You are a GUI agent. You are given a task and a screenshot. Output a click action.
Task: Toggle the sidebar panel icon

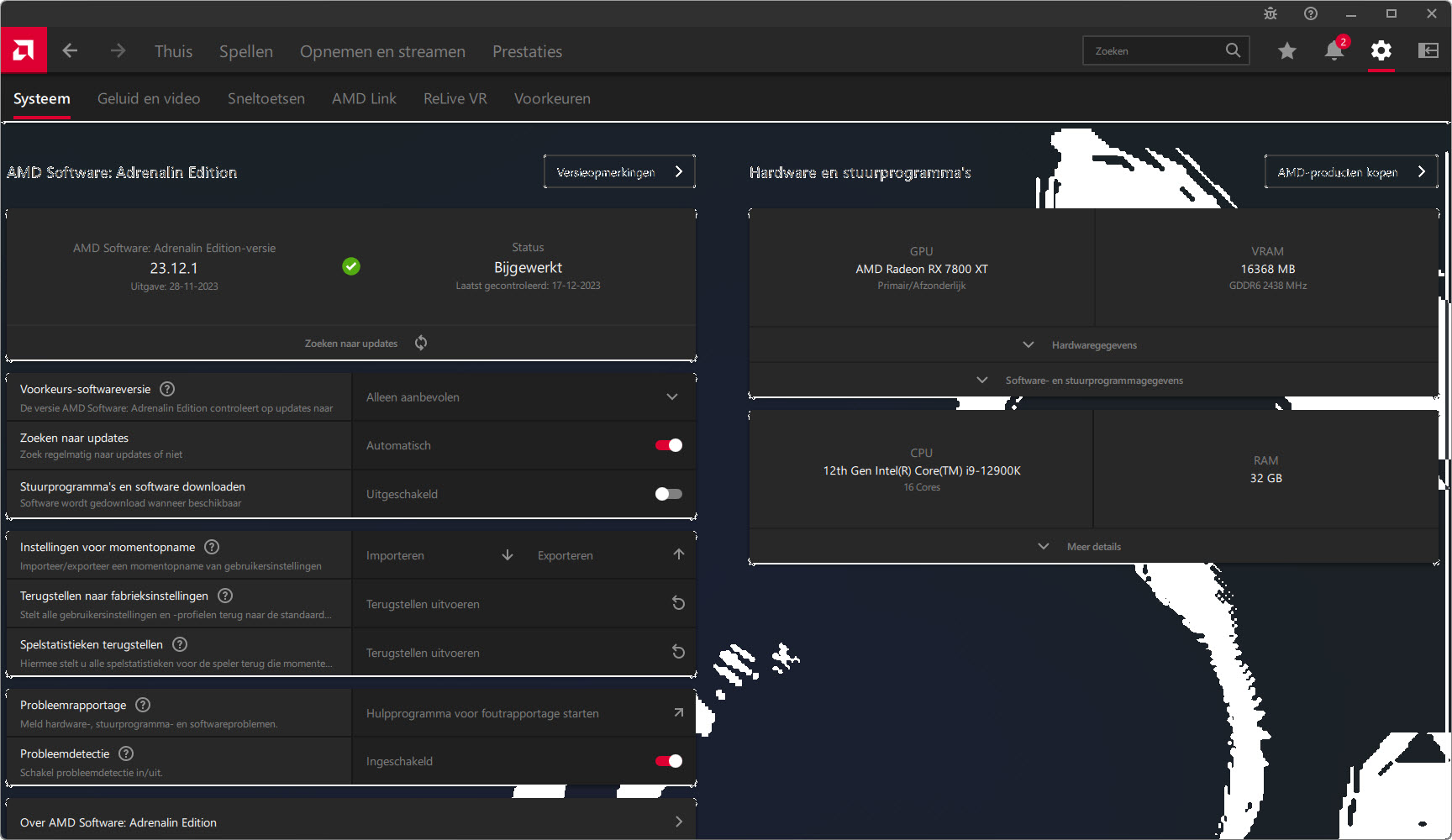[x=1428, y=51]
